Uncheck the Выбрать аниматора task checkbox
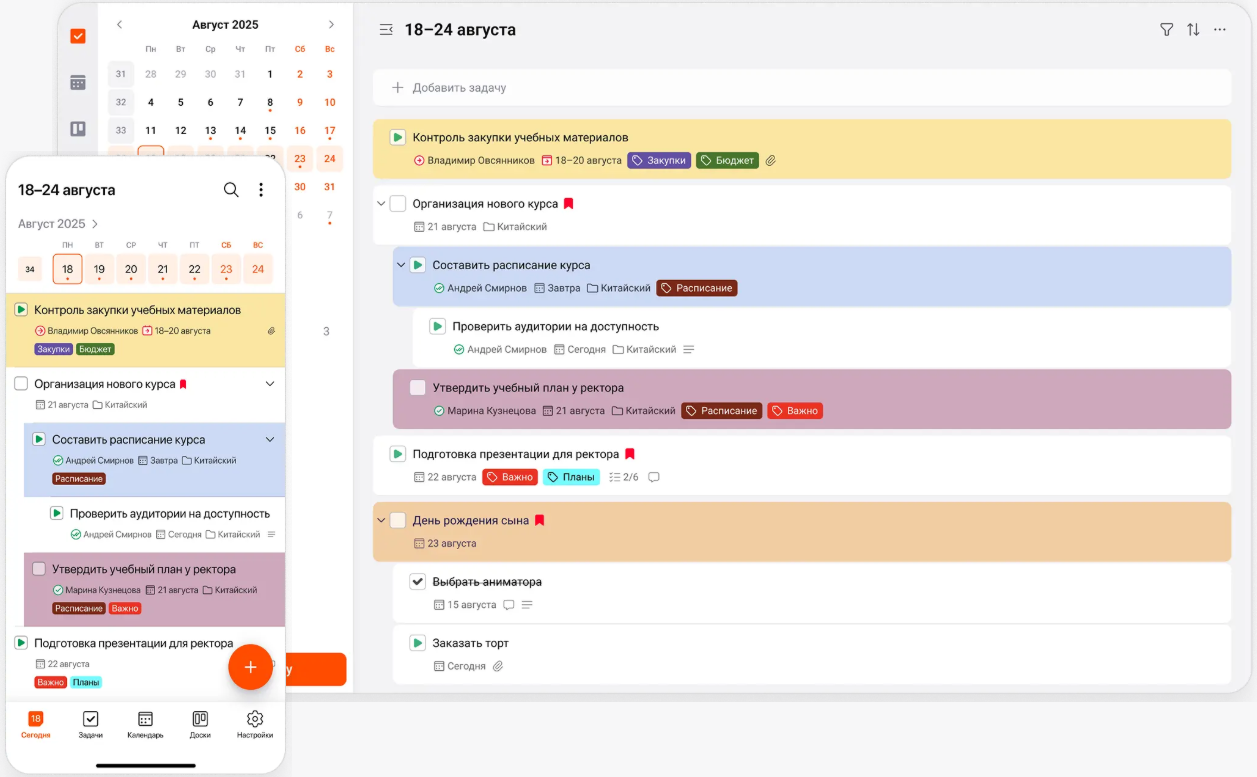The width and height of the screenshot is (1257, 777). pos(418,581)
